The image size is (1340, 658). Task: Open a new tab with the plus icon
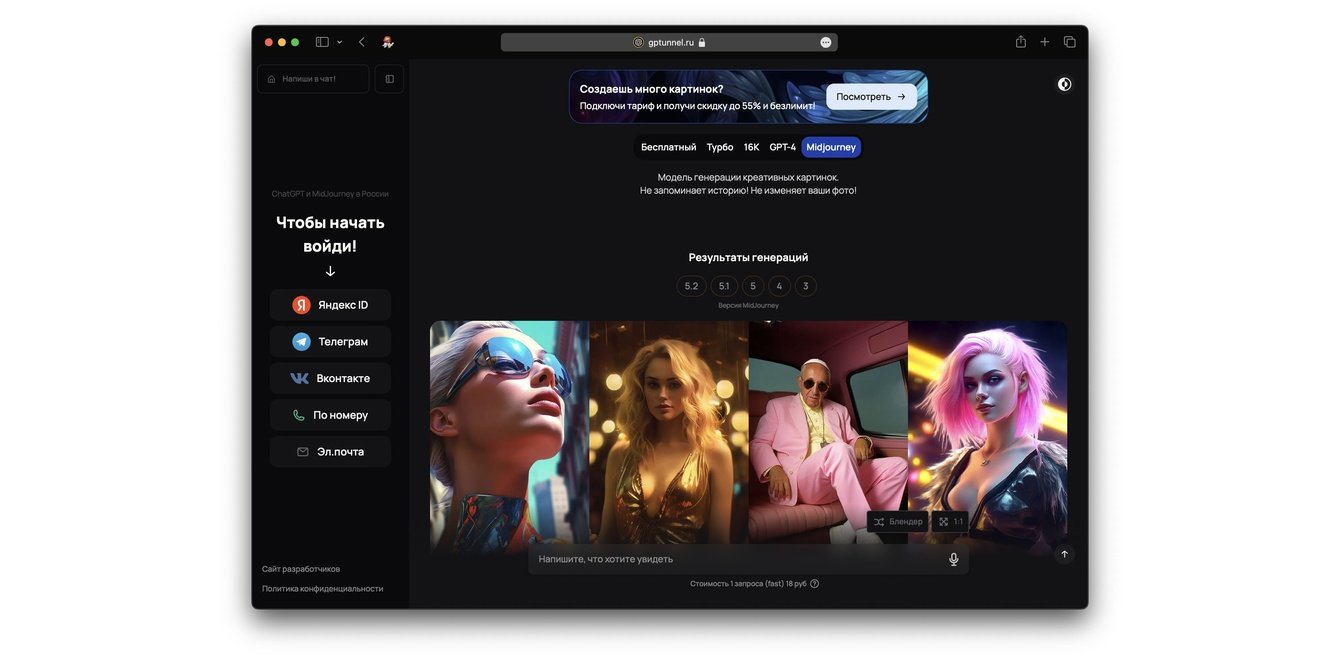click(x=1045, y=42)
